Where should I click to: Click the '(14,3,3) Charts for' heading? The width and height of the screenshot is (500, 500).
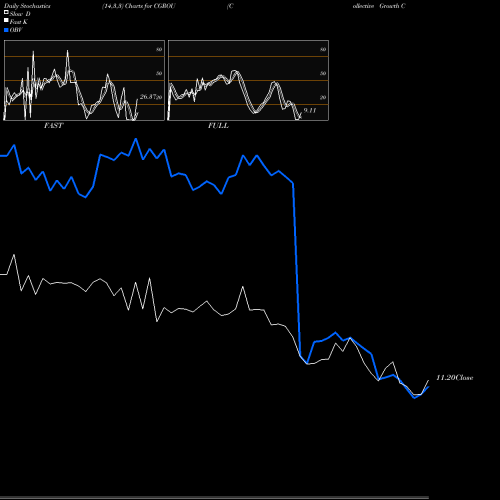coord(127,6)
